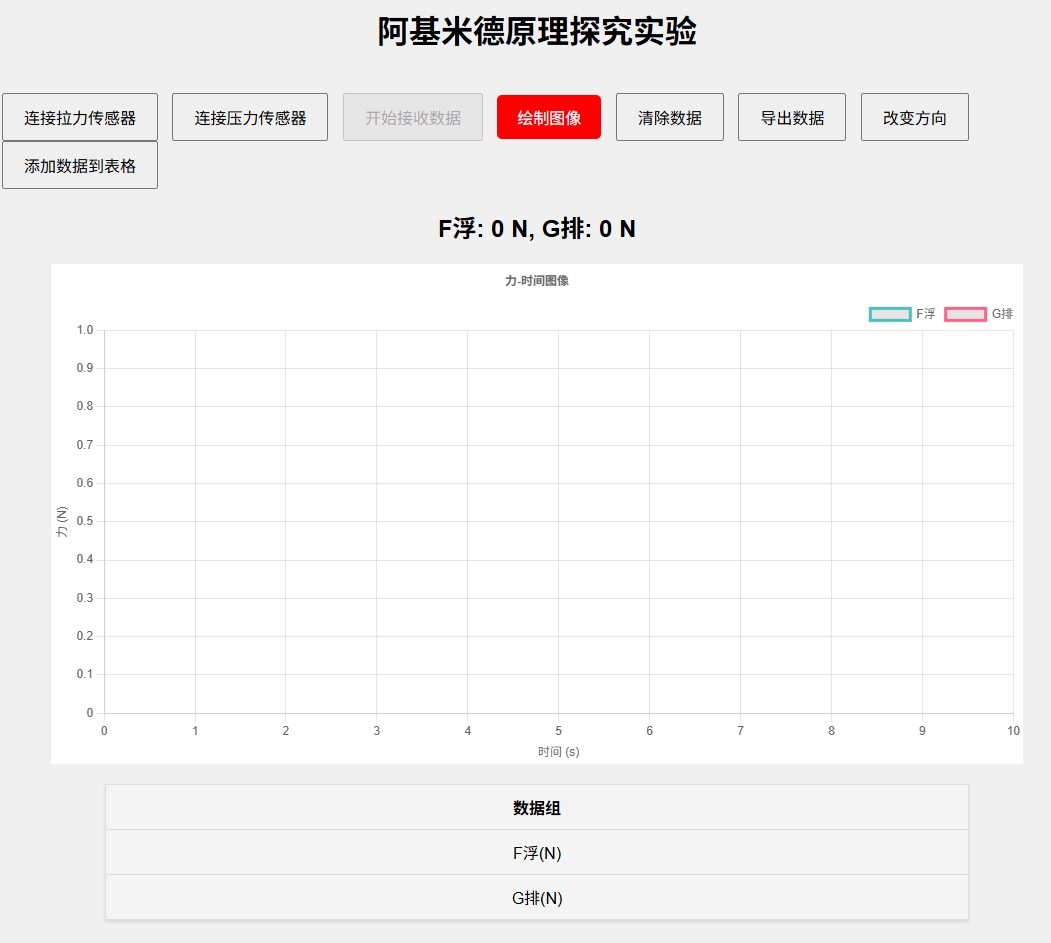Export data with the 导出数据 button
Image resolution: width=1051 pixels, height=943 pixels.
click(791, 117)
